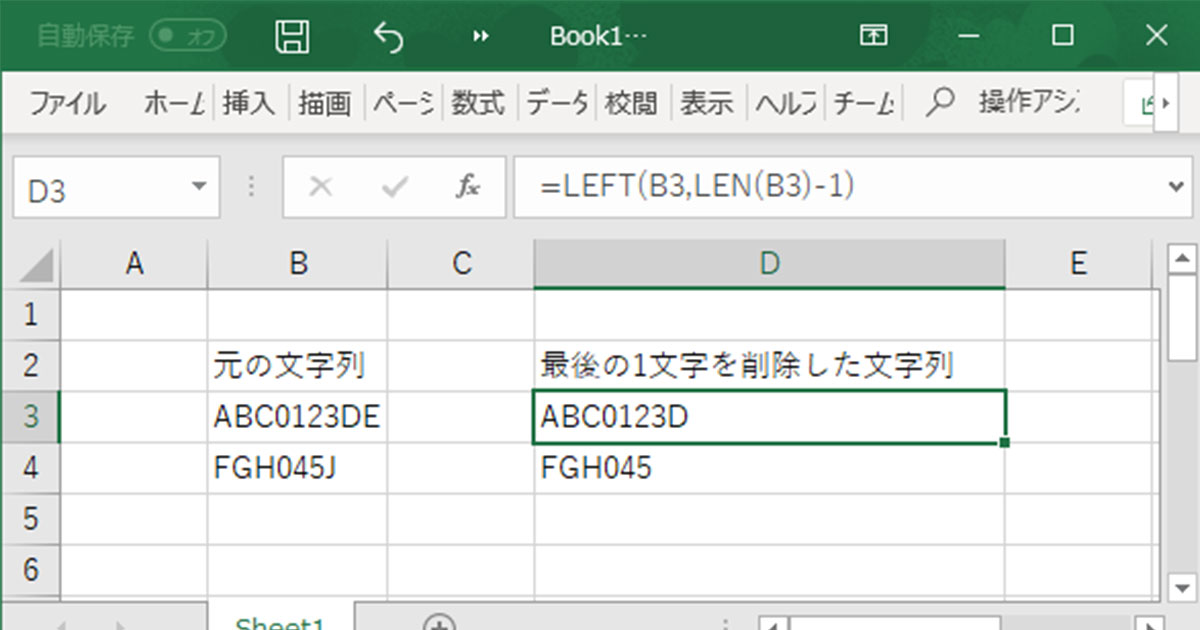Select column B header
1200x630 pixels.
tap(297, 264)
